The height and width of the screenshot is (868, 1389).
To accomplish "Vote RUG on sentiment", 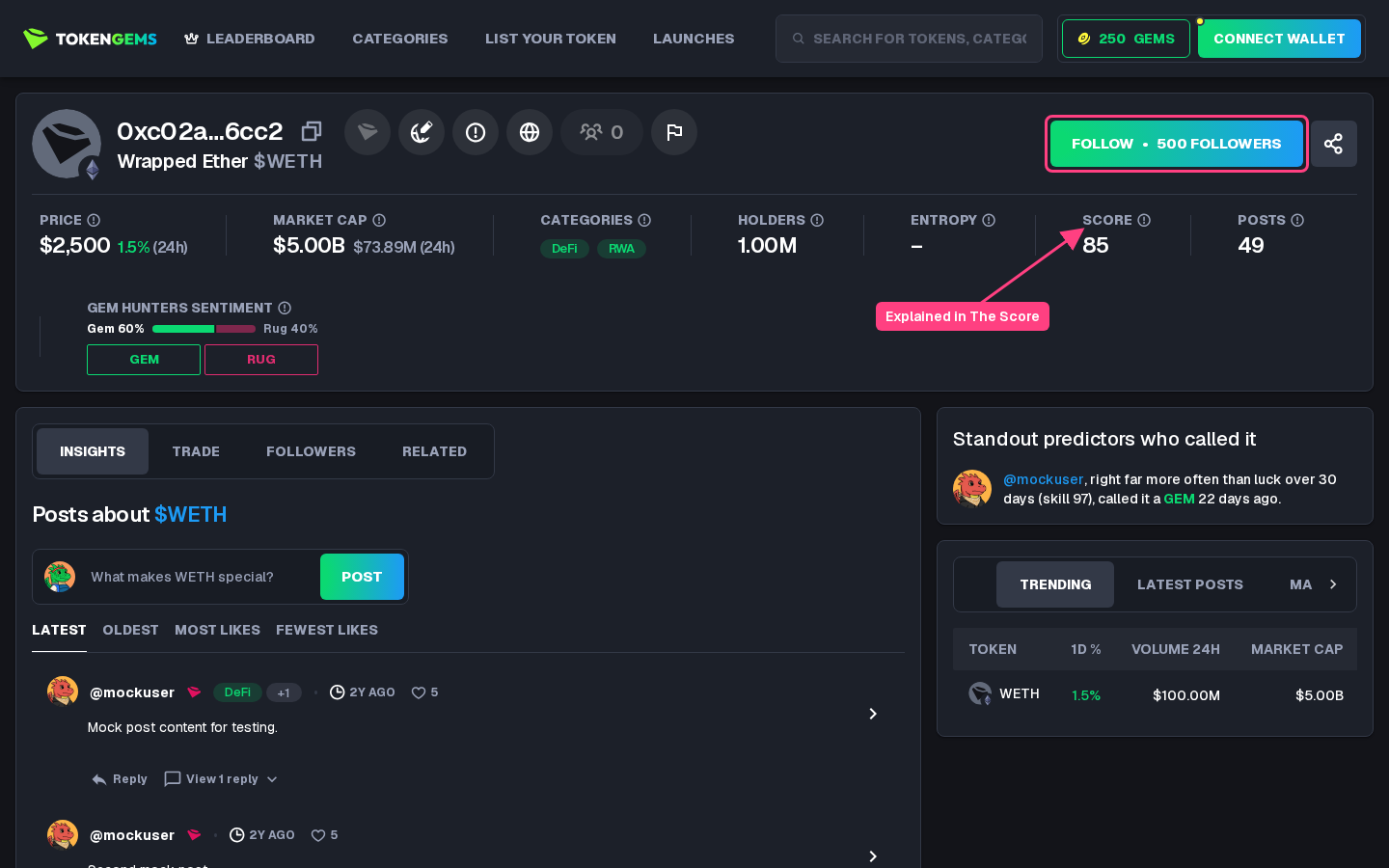I will [261, 360].
